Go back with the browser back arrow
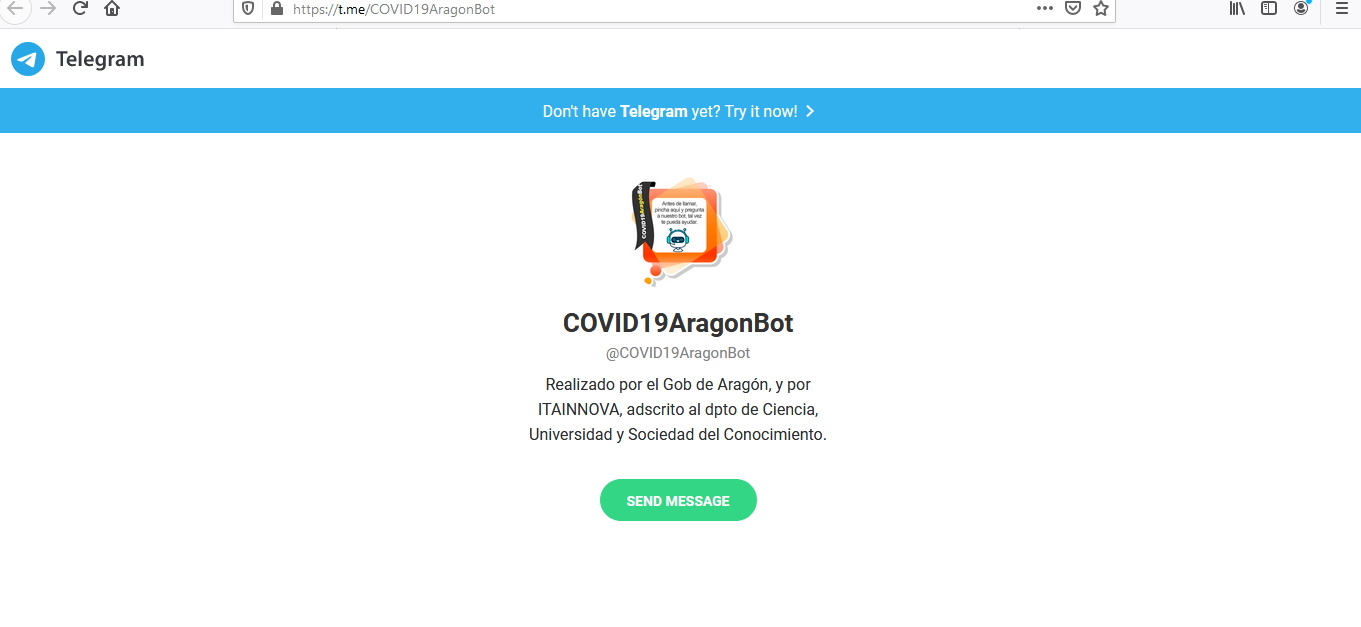 click(x=15, y=8)
